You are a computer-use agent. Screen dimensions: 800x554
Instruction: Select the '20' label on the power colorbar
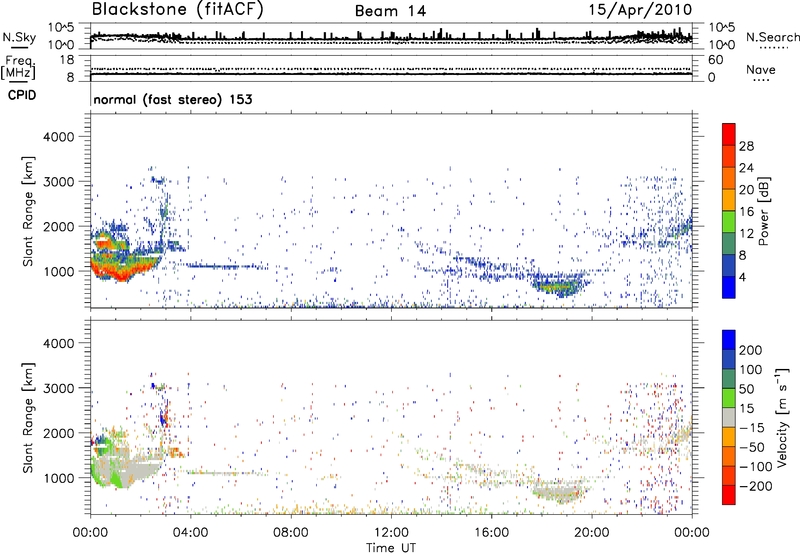pos(746,190)
